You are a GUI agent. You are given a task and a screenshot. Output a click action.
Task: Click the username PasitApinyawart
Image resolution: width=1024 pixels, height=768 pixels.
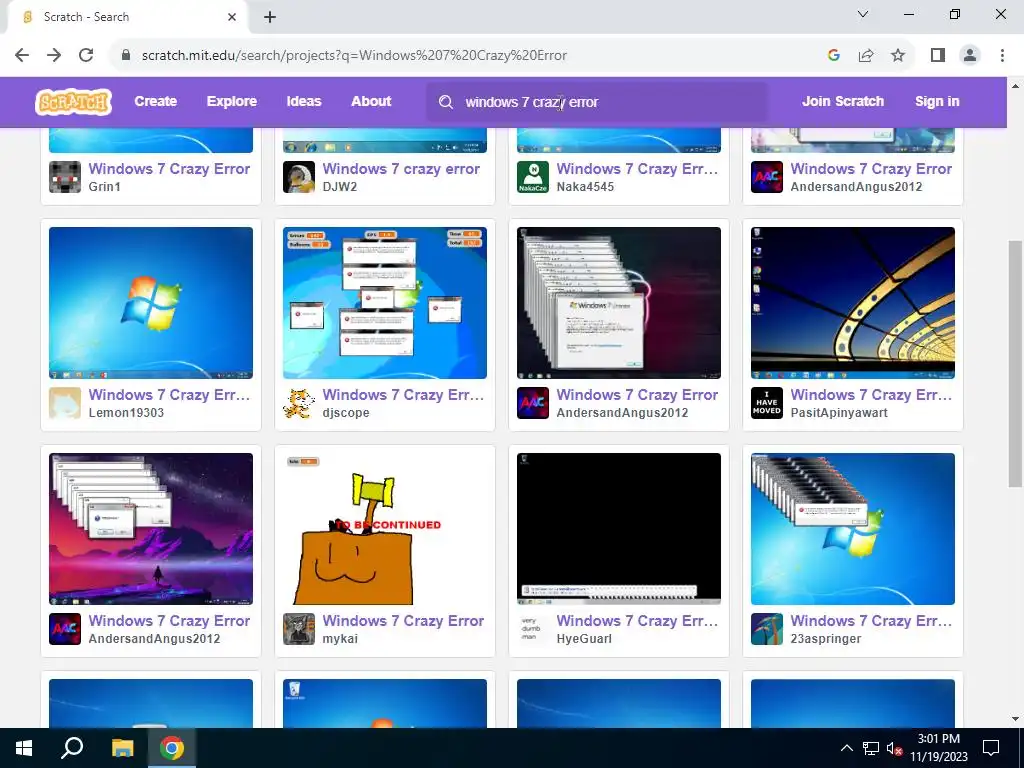tap(839, 413)
